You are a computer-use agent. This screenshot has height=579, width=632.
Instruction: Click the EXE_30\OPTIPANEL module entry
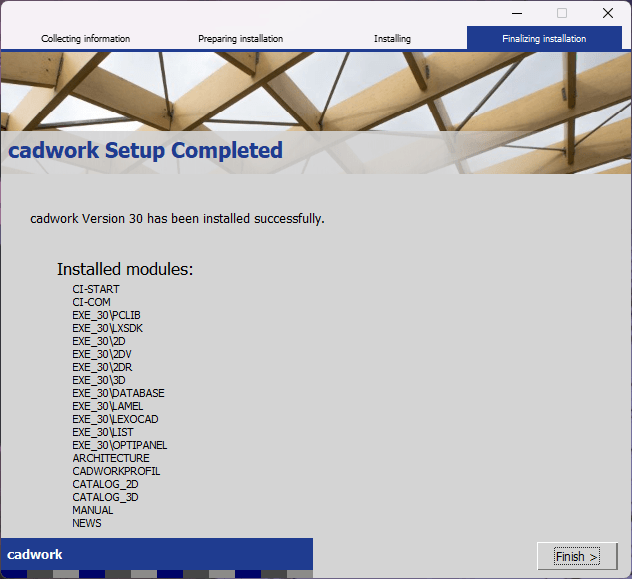click(120, 445)
